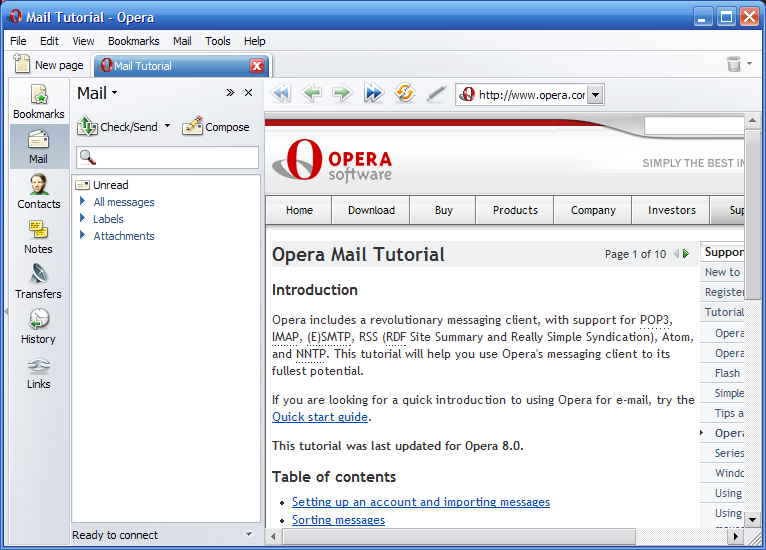Toggle the panel via left edge handle
This screenshot has height=550, width=766.
(6, 311)
